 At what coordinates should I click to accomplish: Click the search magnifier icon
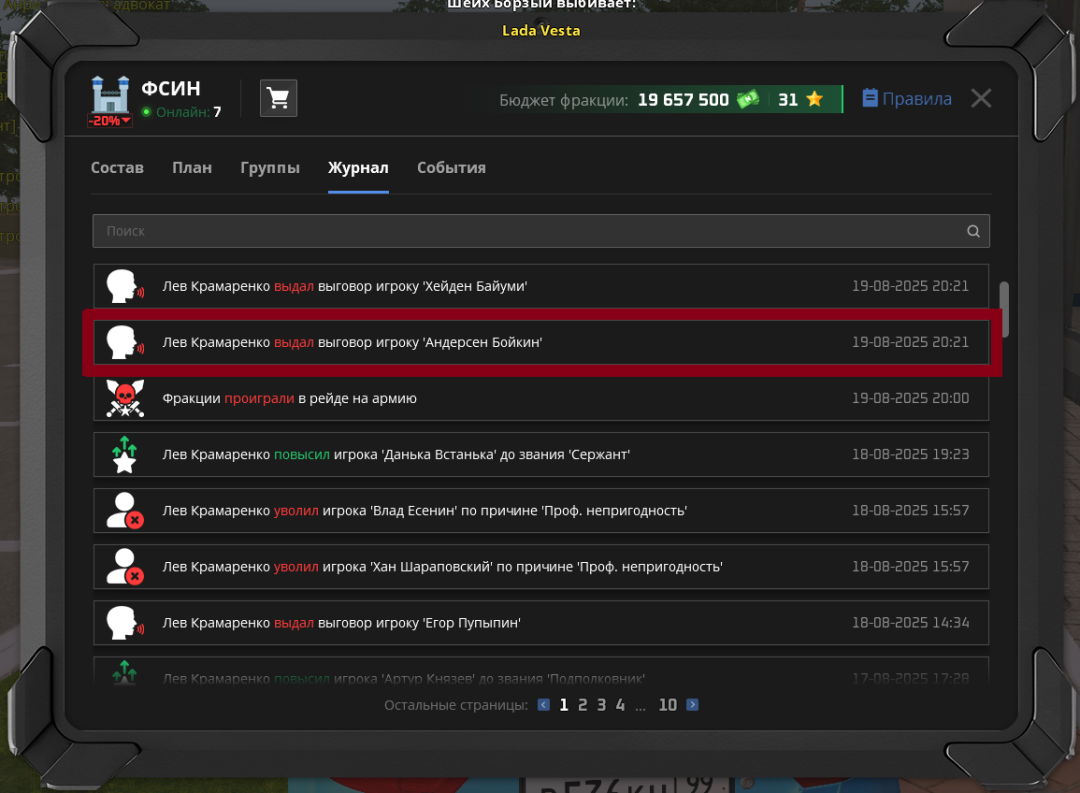click(x=973, y=231)
